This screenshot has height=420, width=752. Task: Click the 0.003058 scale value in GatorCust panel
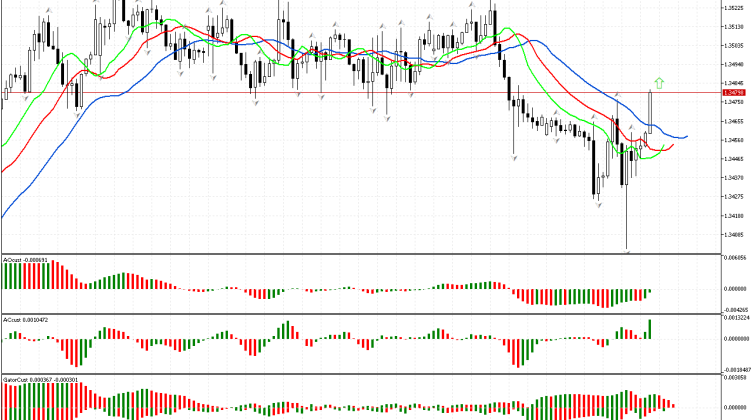(x=735, y=380)
